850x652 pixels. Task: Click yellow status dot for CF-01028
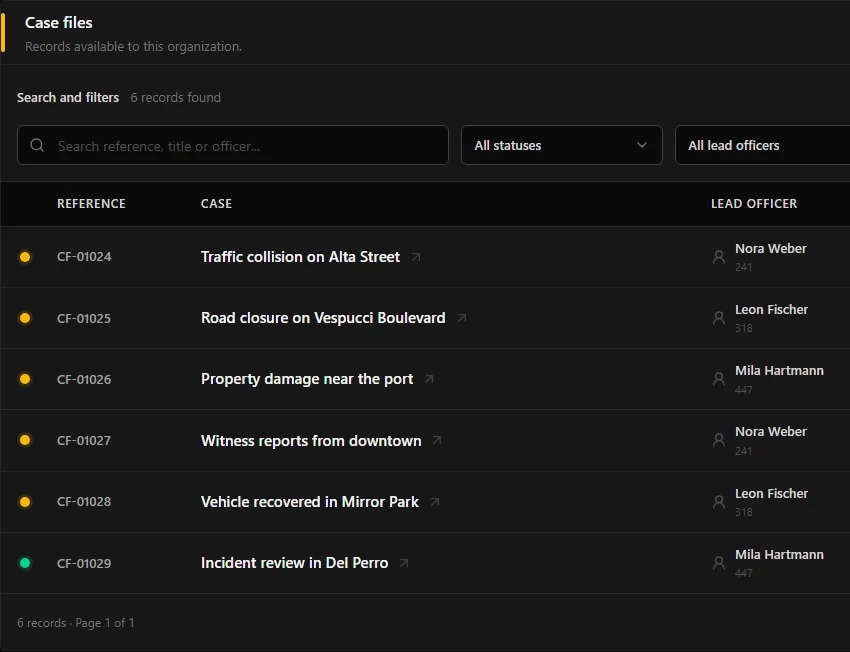25,502
